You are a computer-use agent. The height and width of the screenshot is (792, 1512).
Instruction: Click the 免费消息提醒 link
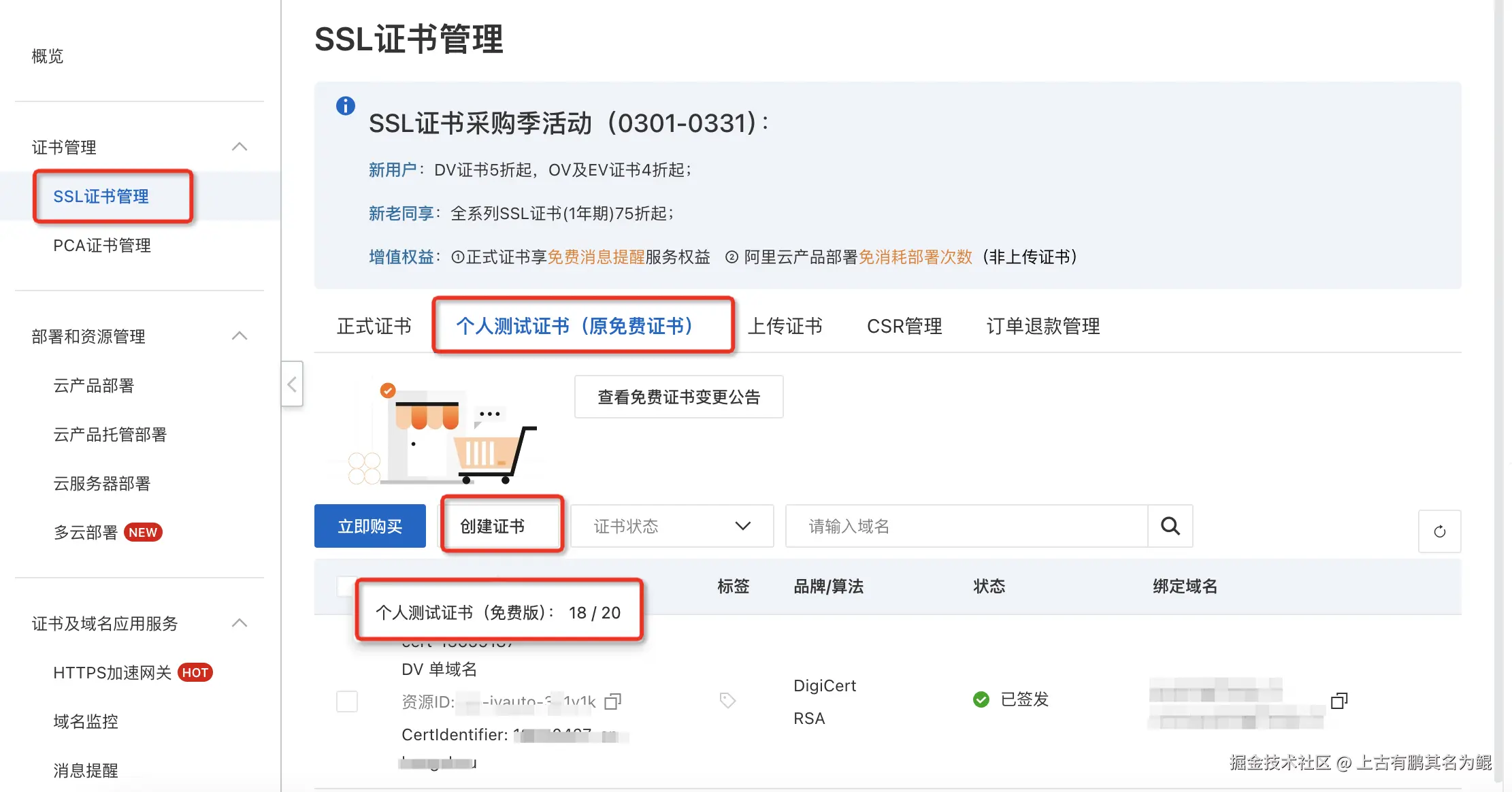point(595,257)
